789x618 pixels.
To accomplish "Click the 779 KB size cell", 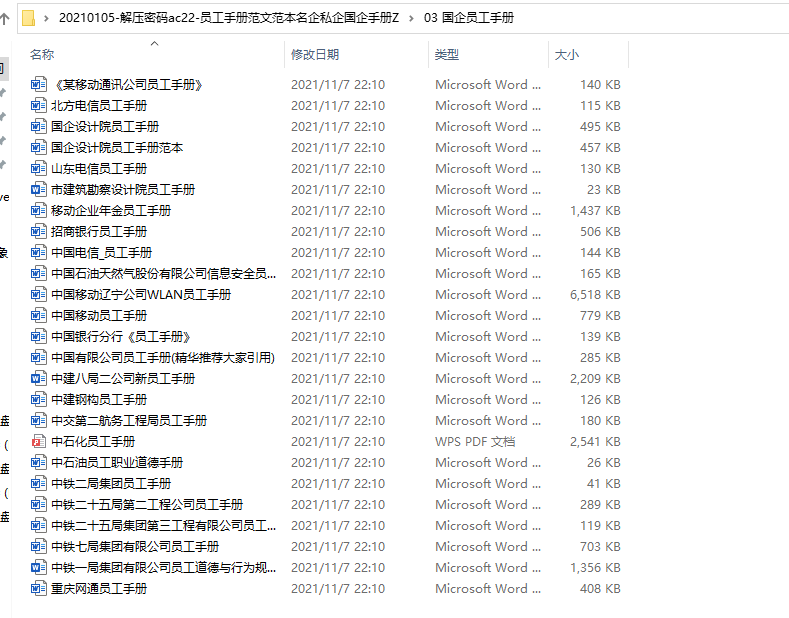I will [600, 315].
